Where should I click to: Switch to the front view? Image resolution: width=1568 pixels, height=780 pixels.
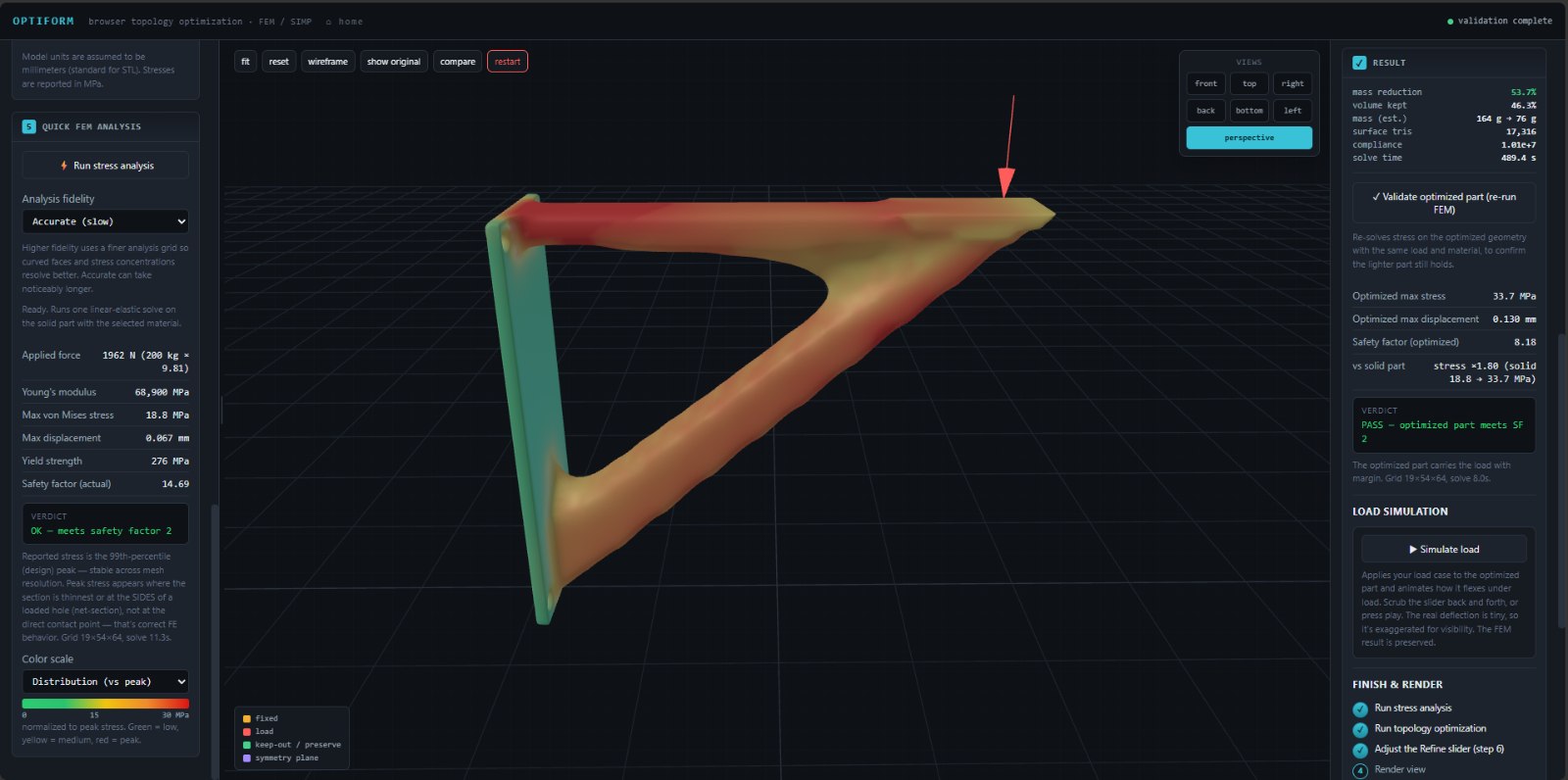click(x=1206, y=84)
